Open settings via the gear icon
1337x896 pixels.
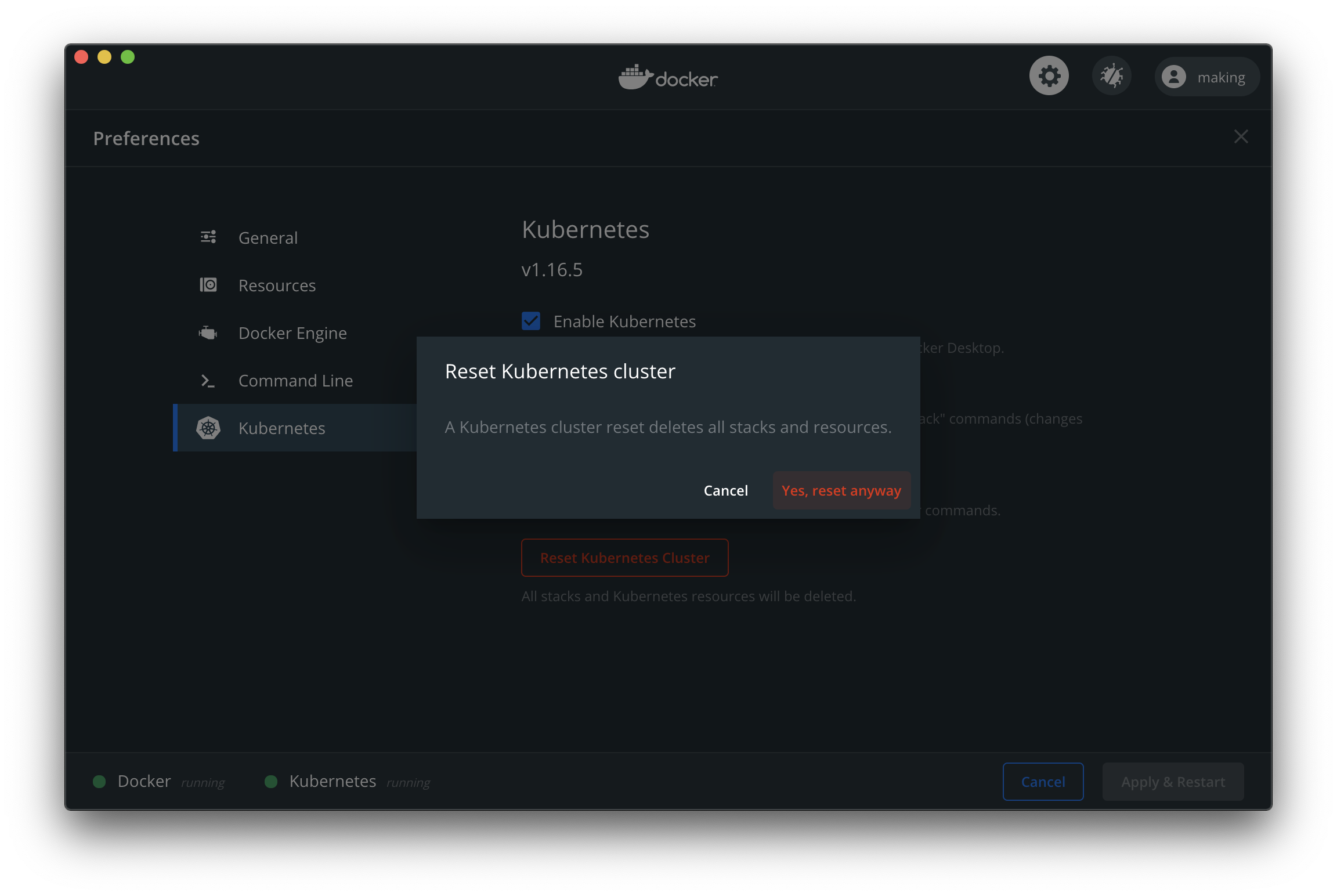click(x=1049, y=76)
